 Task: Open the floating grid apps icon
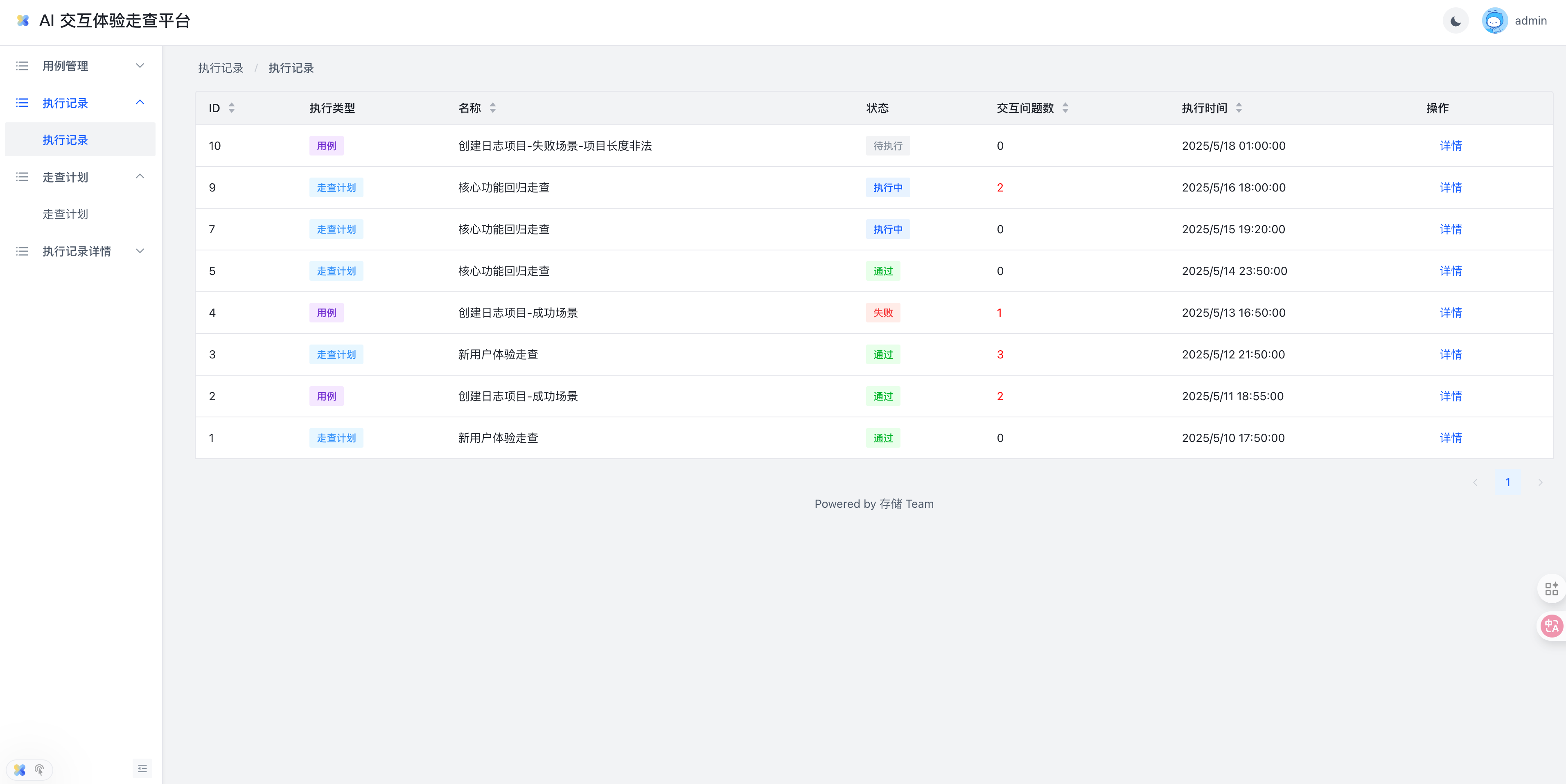[1551, 588]
